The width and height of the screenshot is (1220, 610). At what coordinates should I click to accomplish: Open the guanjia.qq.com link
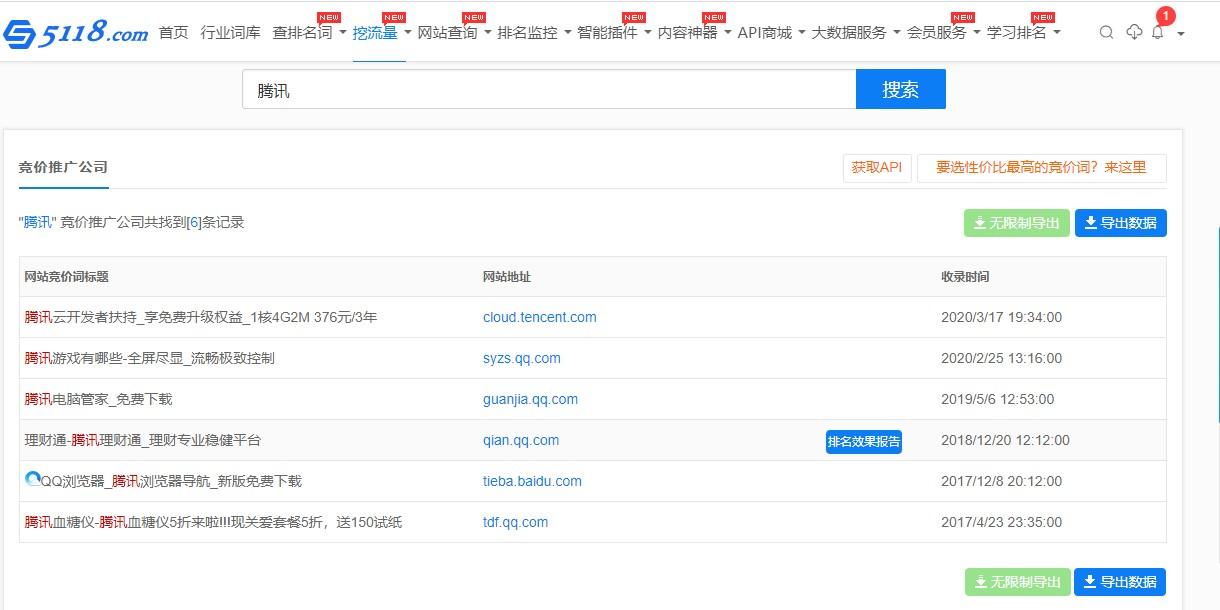531,399
